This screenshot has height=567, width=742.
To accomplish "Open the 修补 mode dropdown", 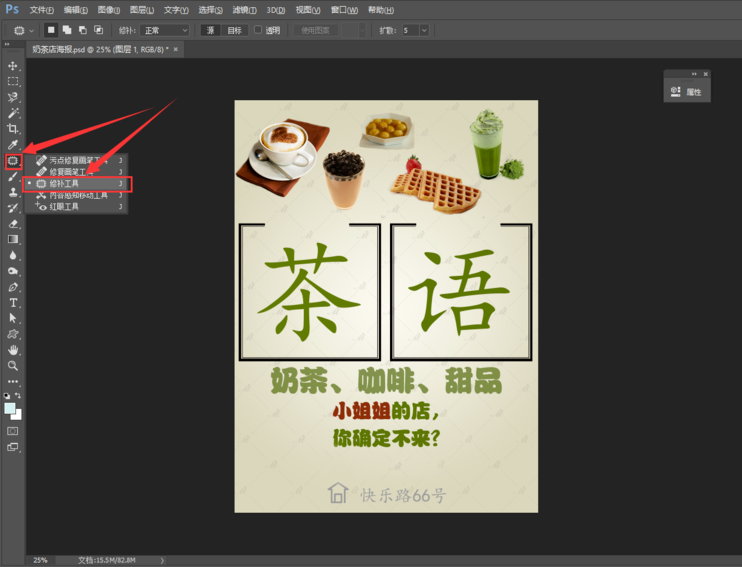I will (x=164, y=30).
